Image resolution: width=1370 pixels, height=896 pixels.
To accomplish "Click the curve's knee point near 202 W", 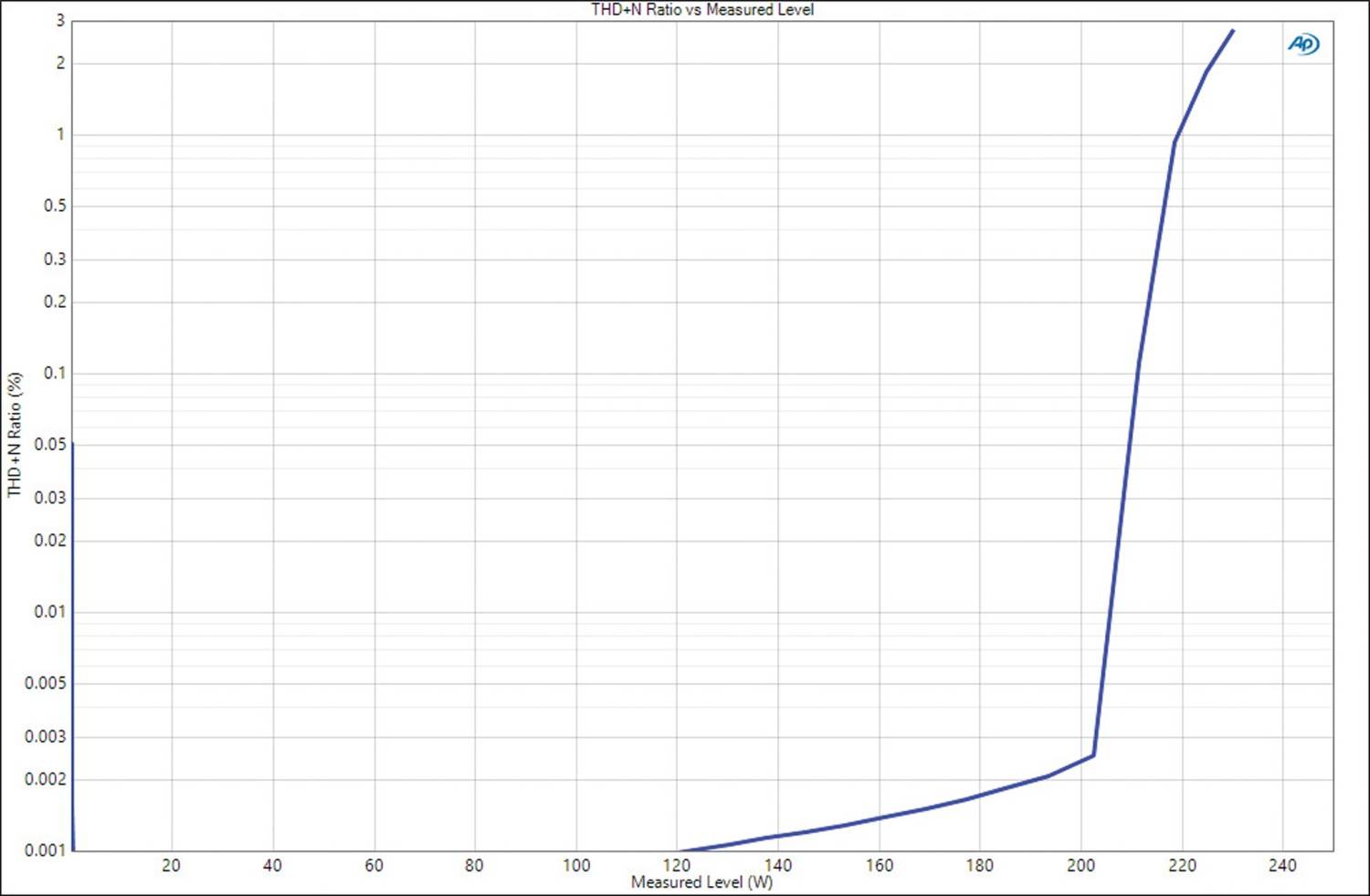I will pyautogui.click(x=1093, y=755).
